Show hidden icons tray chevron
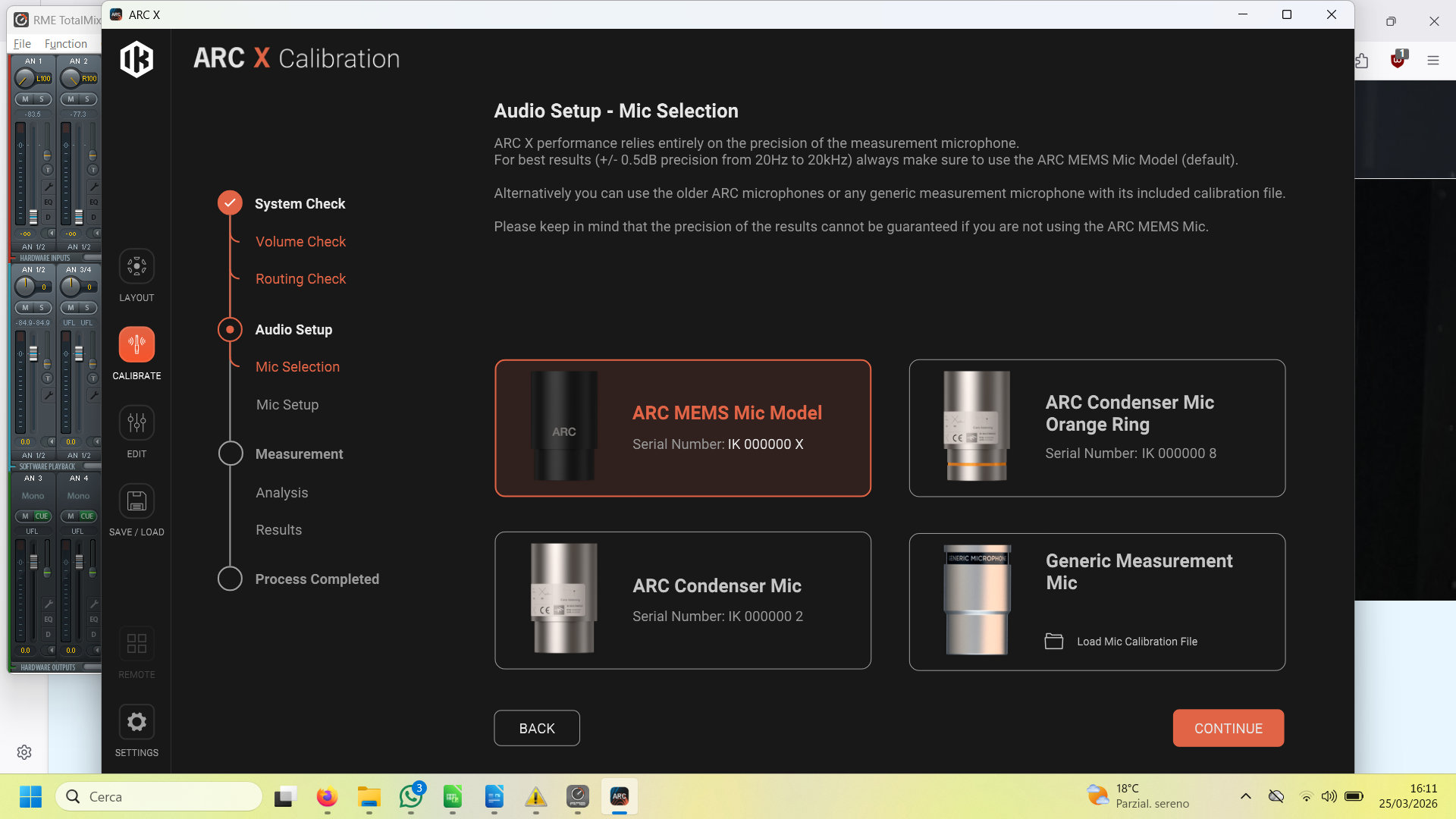 (x=1245, y=796)
